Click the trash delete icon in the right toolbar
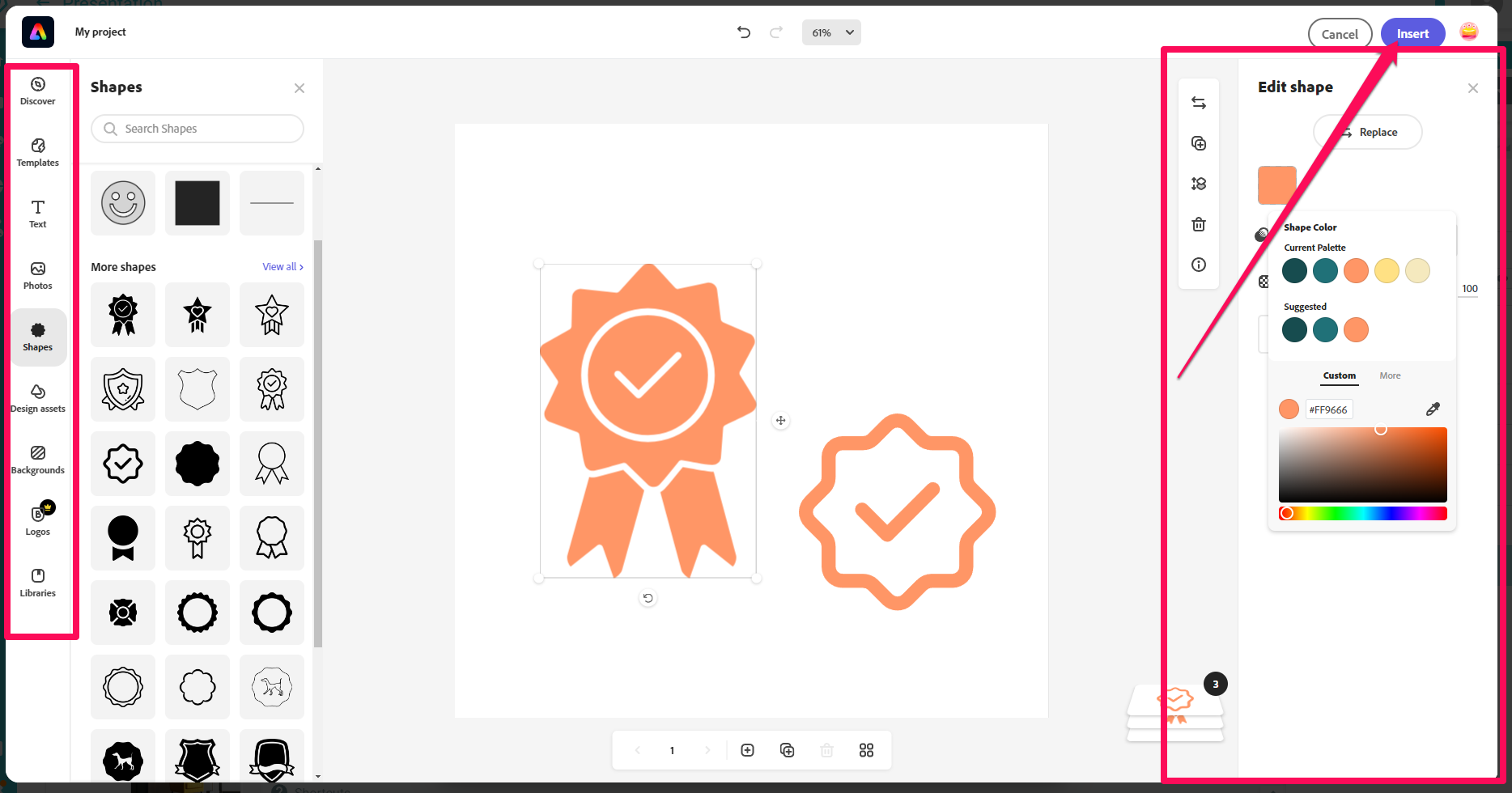Screen dimensions: 1512x793 pyautogui.click(x=1199, y=225)
